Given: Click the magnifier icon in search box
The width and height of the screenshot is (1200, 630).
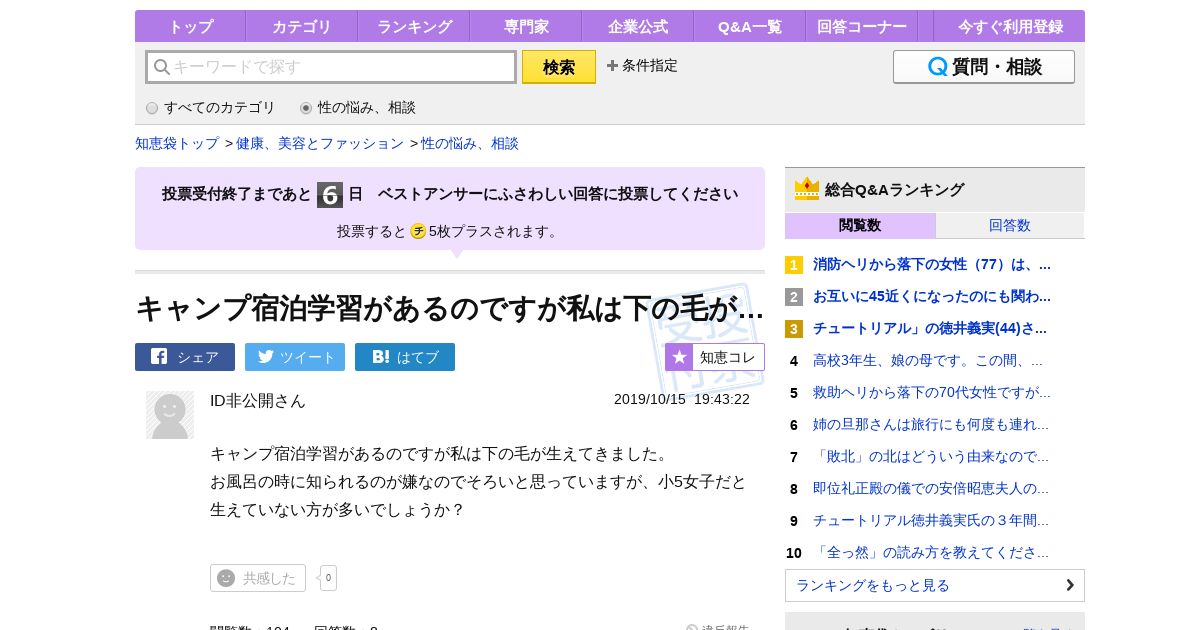Looking at the screenshot, I should 161,67.
